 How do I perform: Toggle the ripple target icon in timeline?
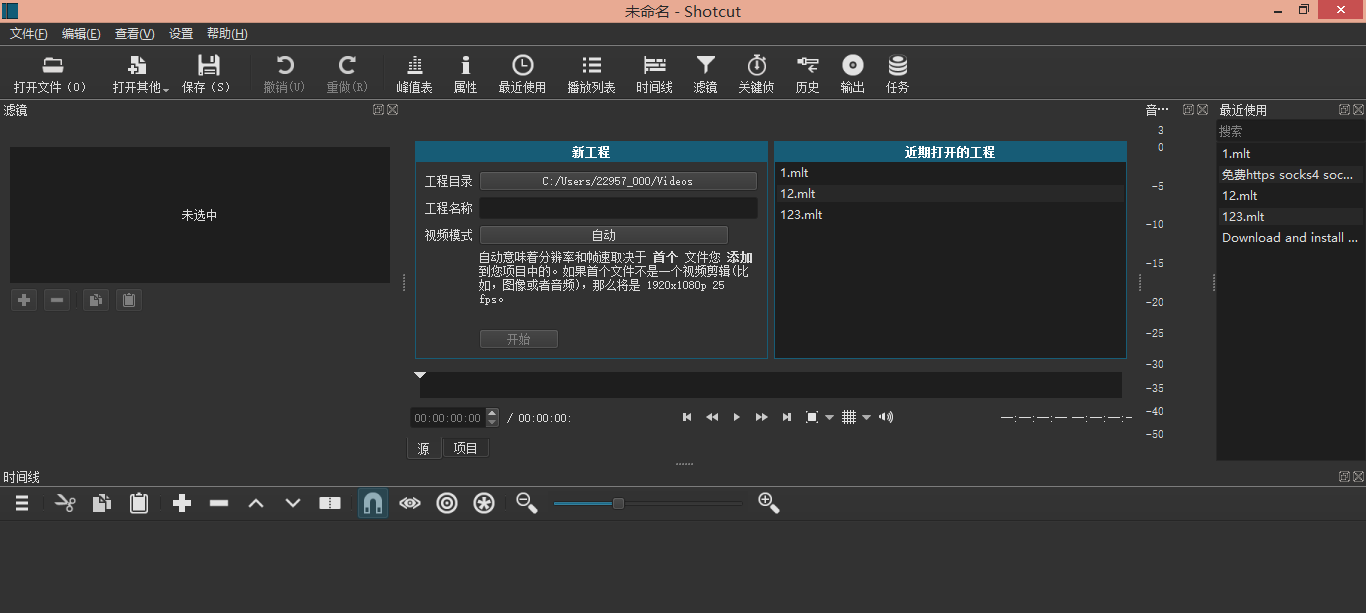coord(447,503)
